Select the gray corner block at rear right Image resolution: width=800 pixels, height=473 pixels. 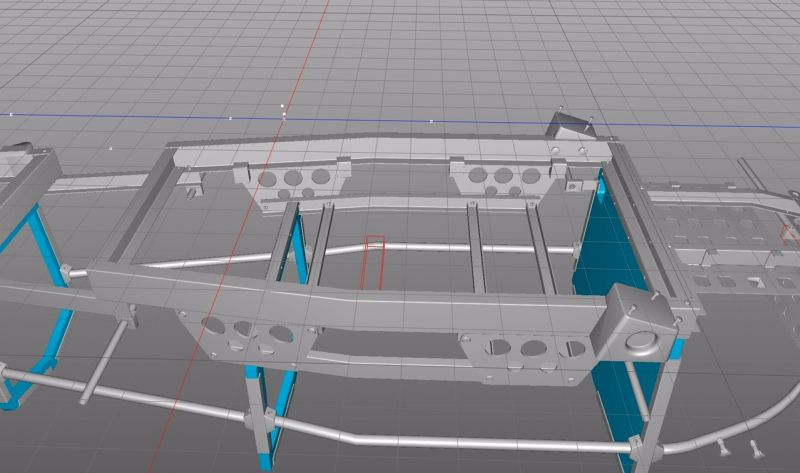click(x=566, y=127)
